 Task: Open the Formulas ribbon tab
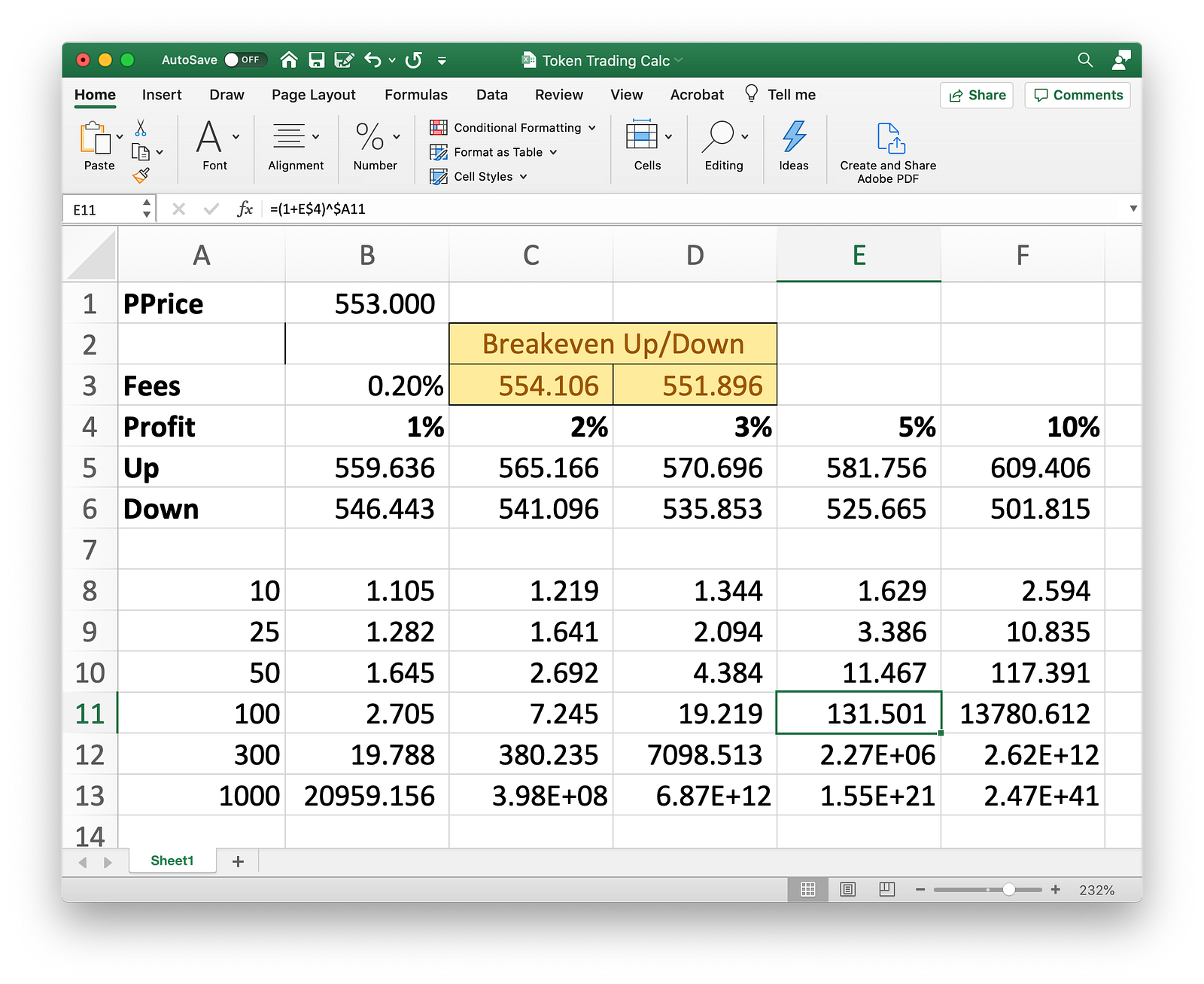[x=416, y=95]
